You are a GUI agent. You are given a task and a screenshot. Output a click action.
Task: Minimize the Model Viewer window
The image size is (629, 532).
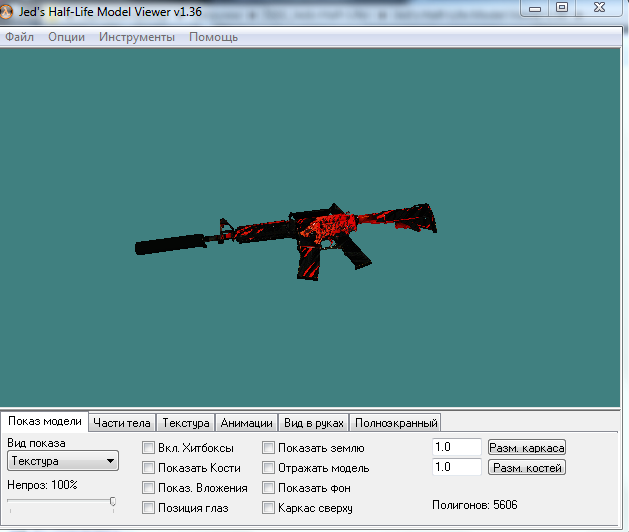point(535,8)
